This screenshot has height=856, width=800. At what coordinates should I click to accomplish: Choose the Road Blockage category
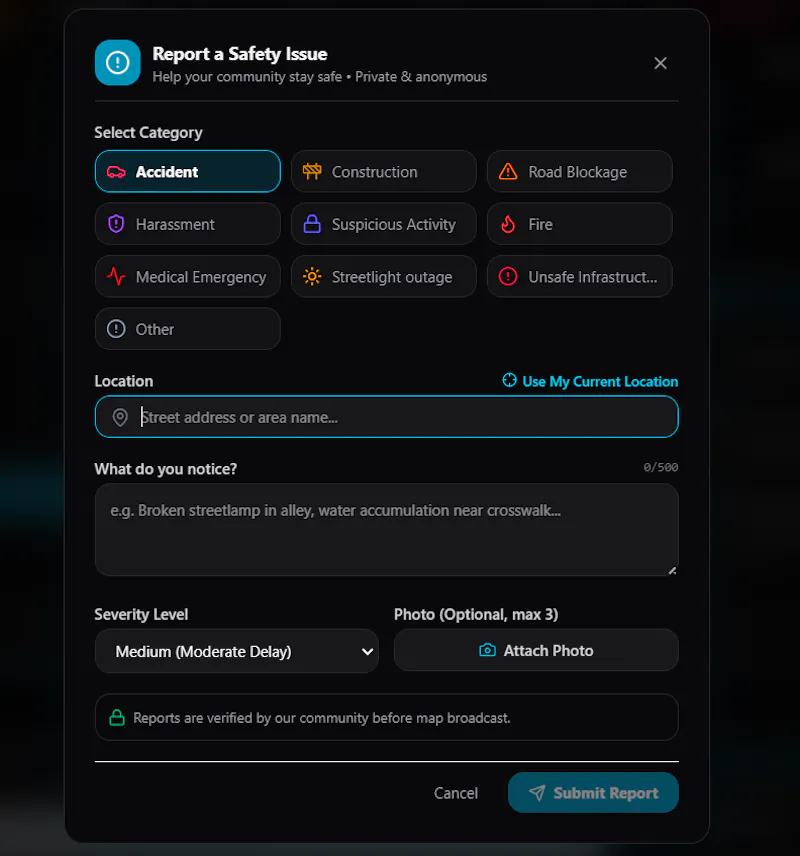point(579,171)
